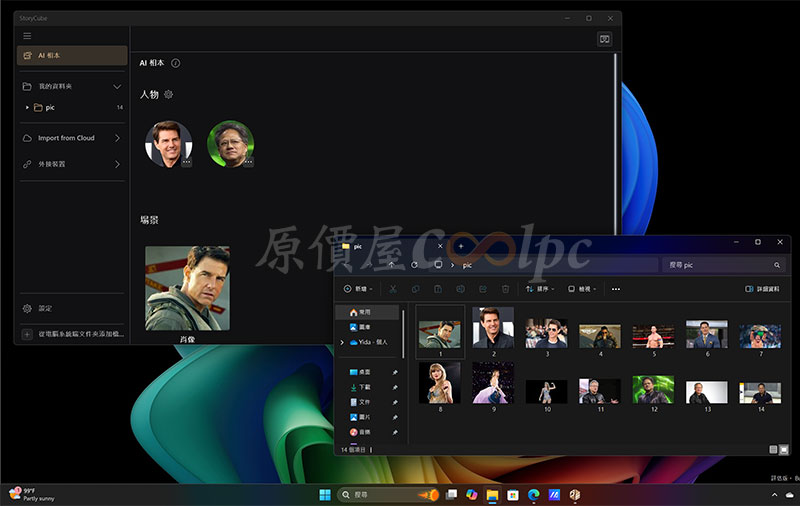
Task: Click the Paste icon in Explorer toolbar
Action: point(438,289)
